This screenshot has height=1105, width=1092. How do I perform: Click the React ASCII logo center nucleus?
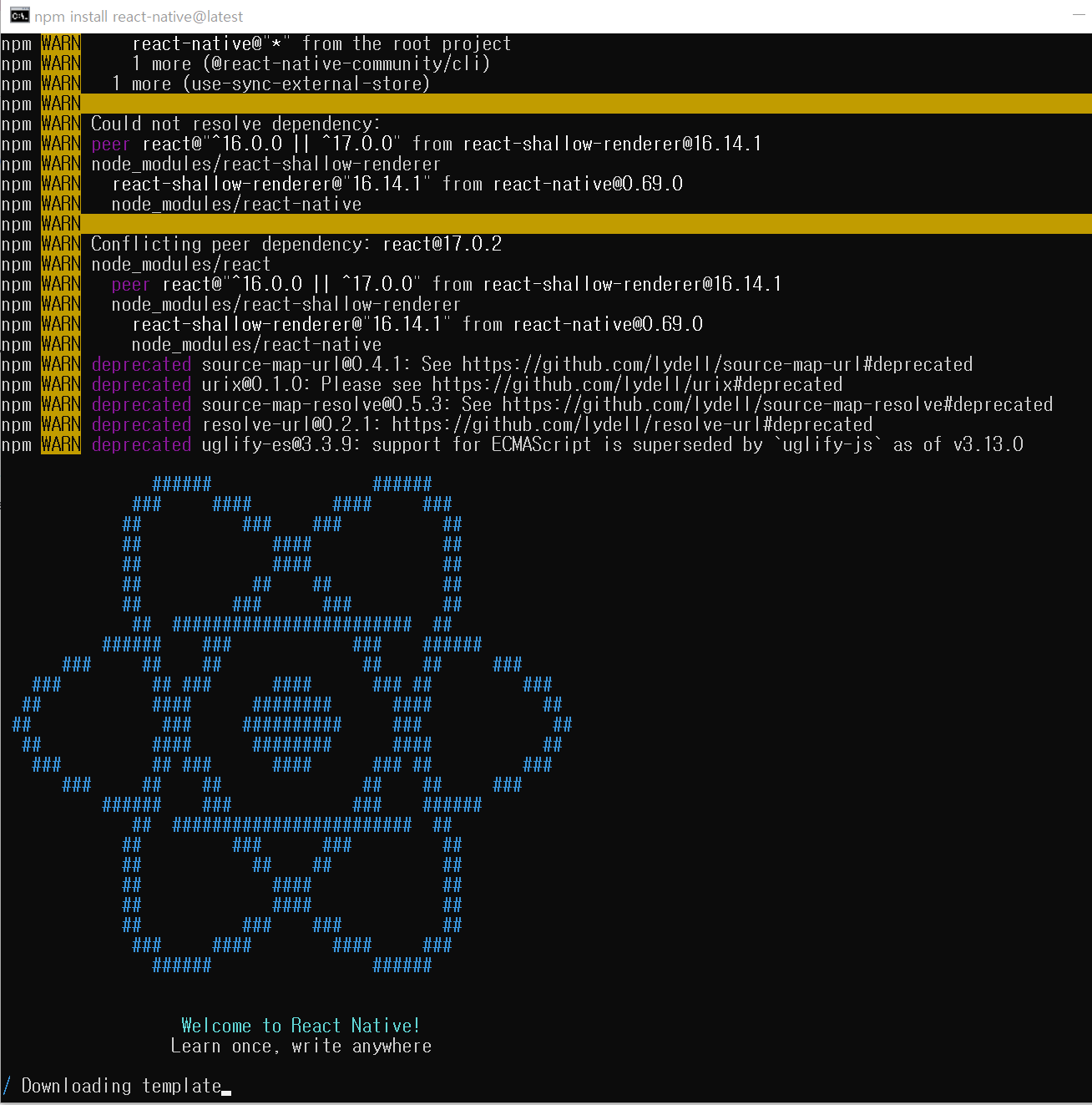(x=292, y=724)
